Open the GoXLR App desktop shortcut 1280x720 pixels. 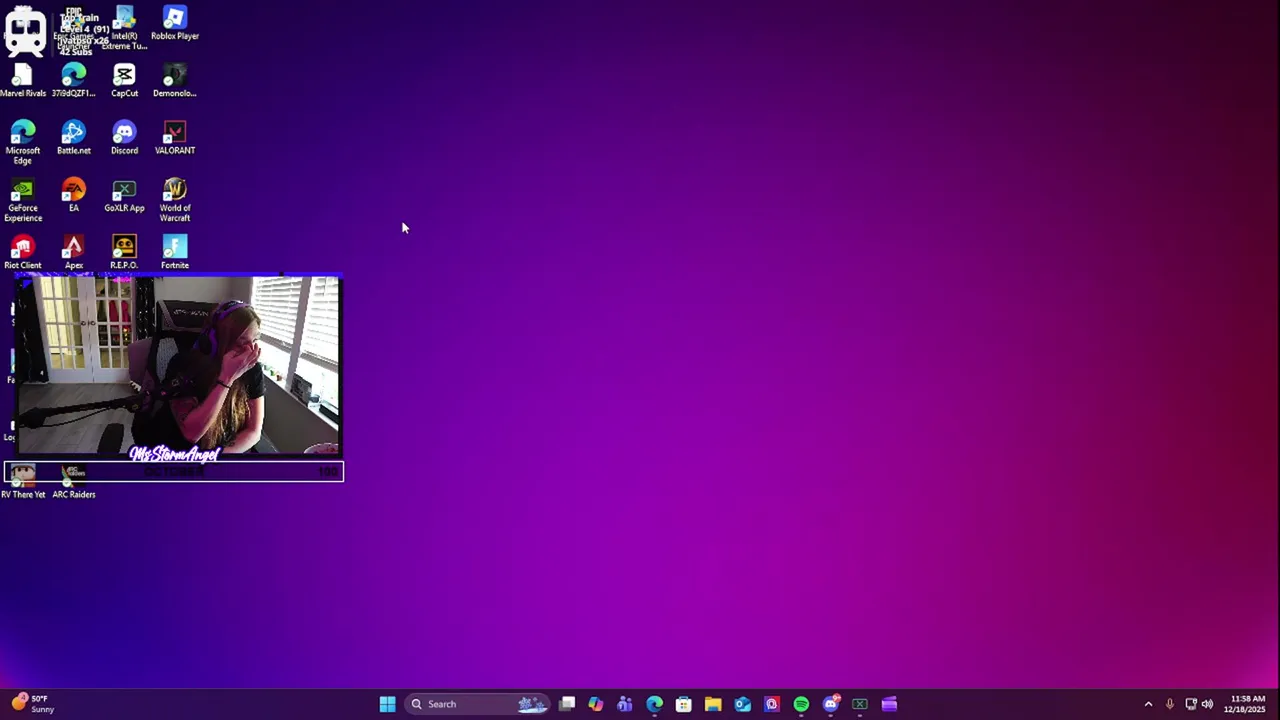[x=124, y=195]
